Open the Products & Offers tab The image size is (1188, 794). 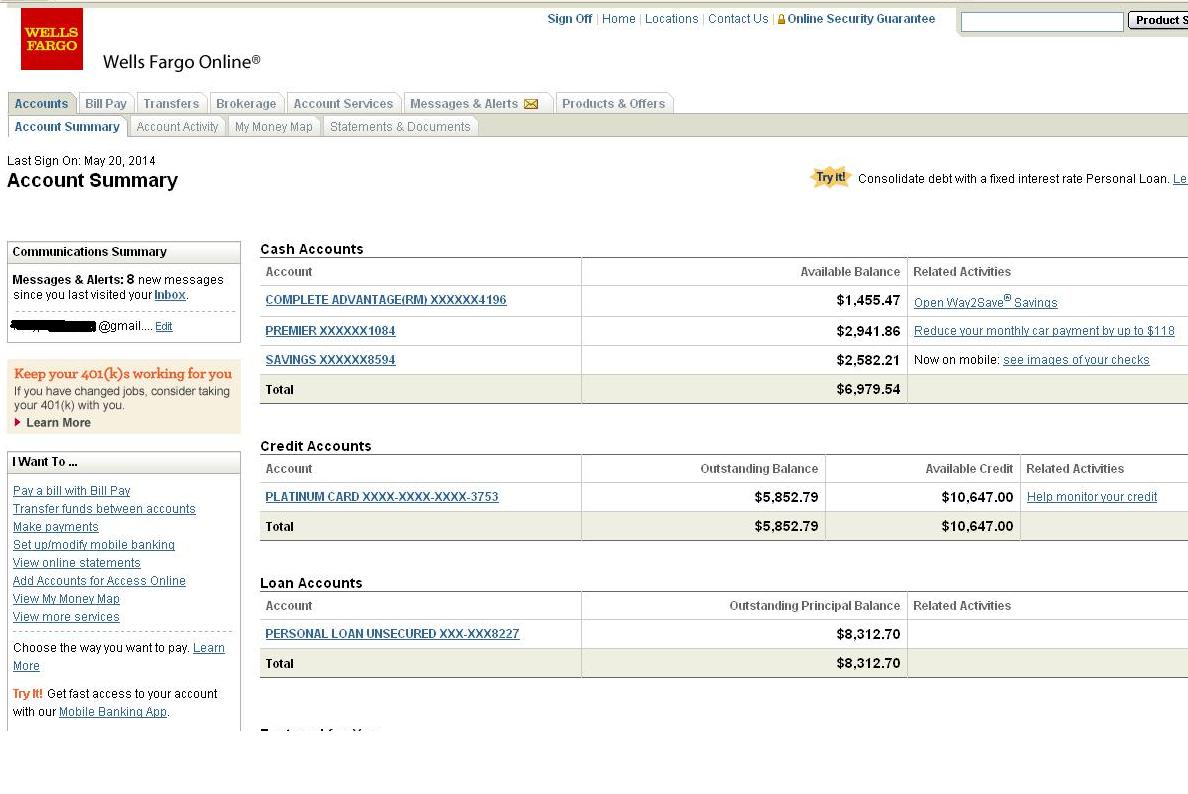(x=614, y=104)
